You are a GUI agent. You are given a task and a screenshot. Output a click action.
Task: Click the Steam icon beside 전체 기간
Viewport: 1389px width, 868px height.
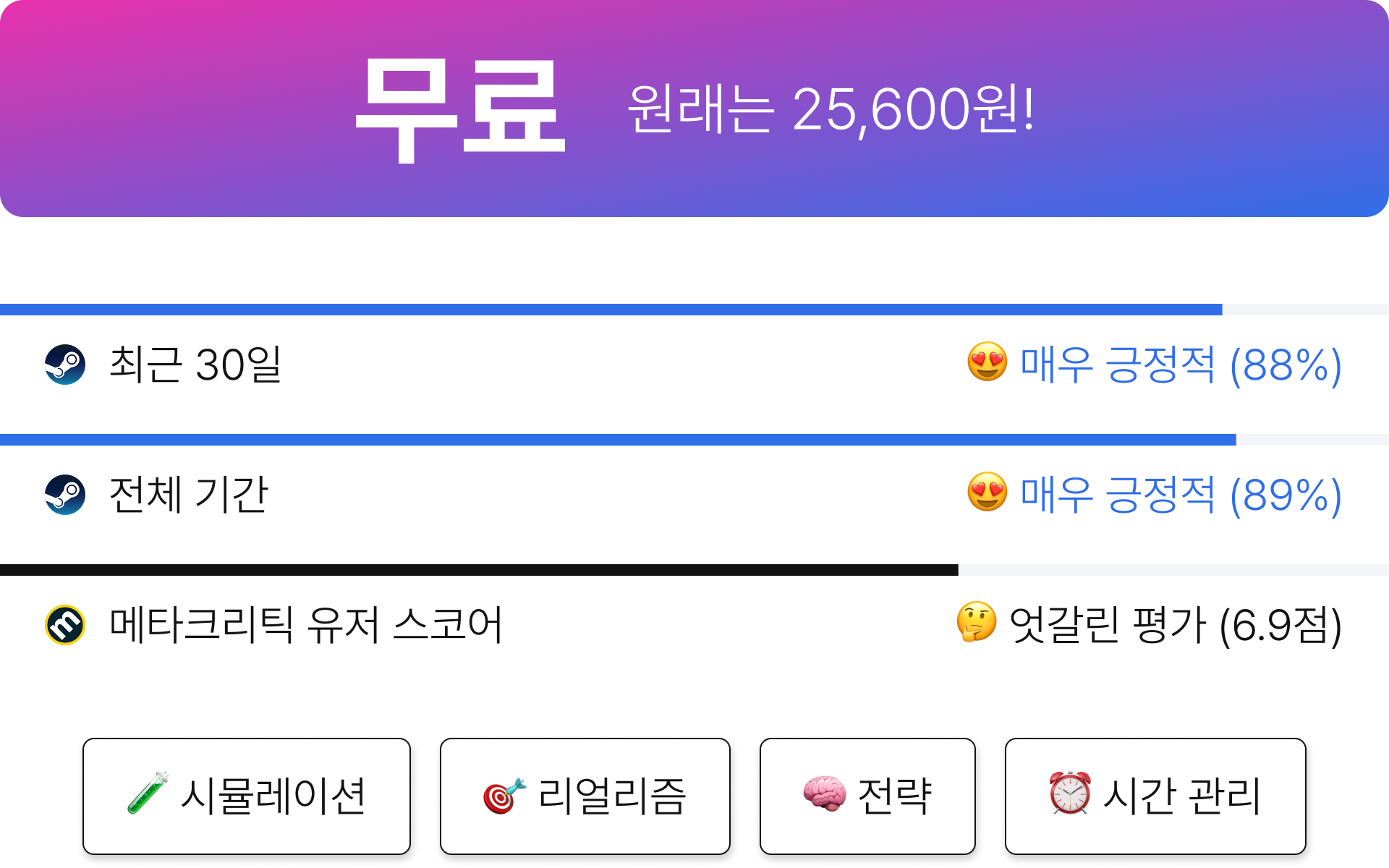tap(65, 495)
